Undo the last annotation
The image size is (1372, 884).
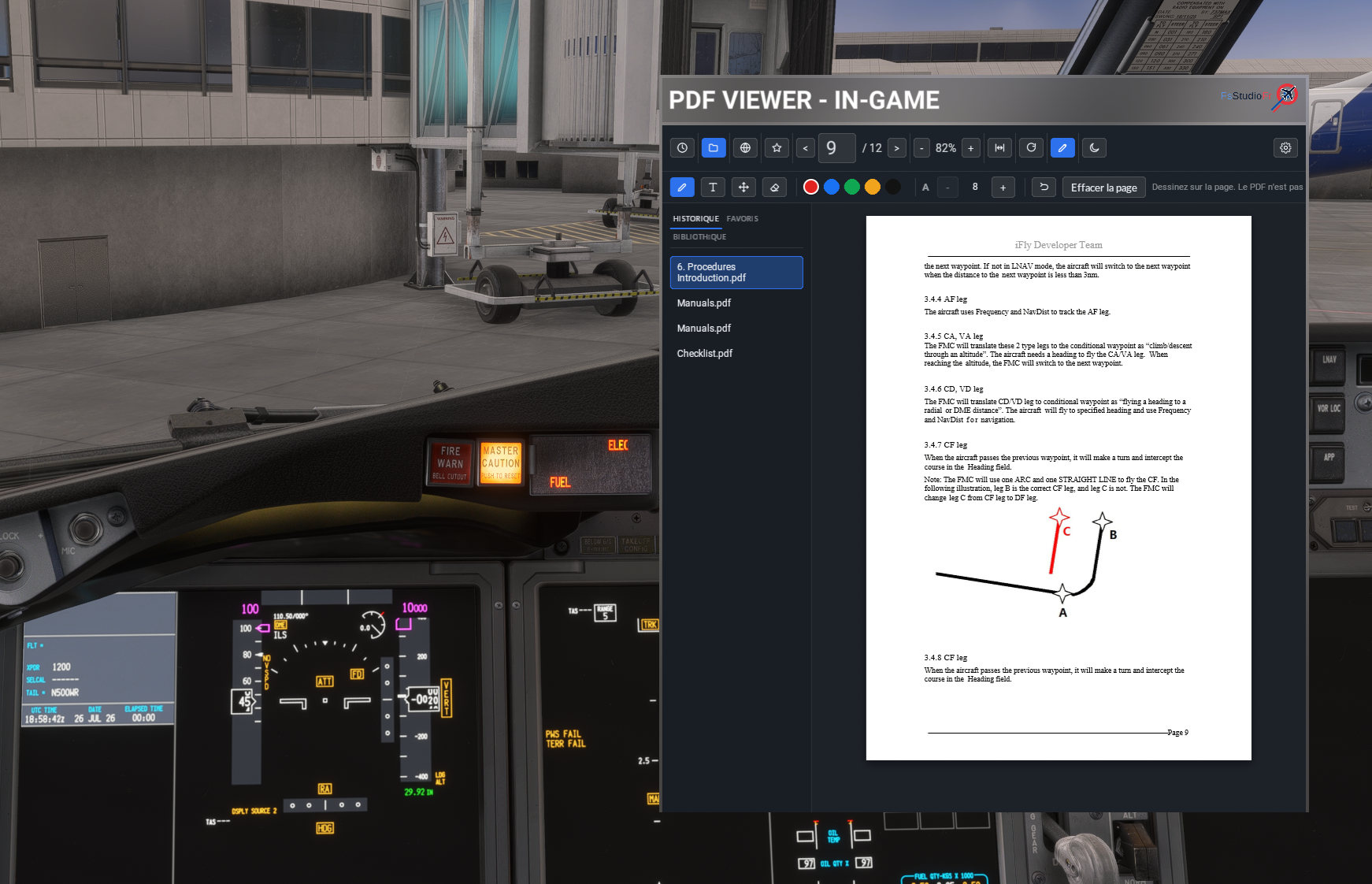[1044, 188]
